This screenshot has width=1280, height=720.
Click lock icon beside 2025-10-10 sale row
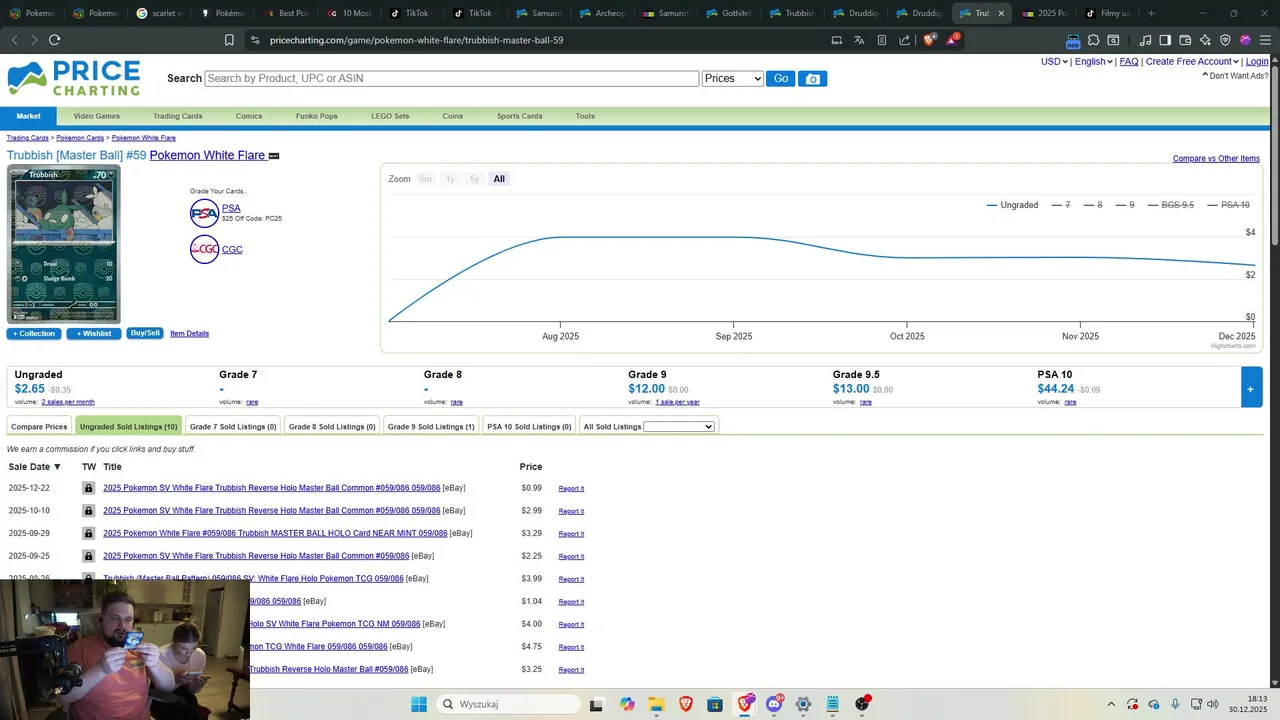coord(88,511)
